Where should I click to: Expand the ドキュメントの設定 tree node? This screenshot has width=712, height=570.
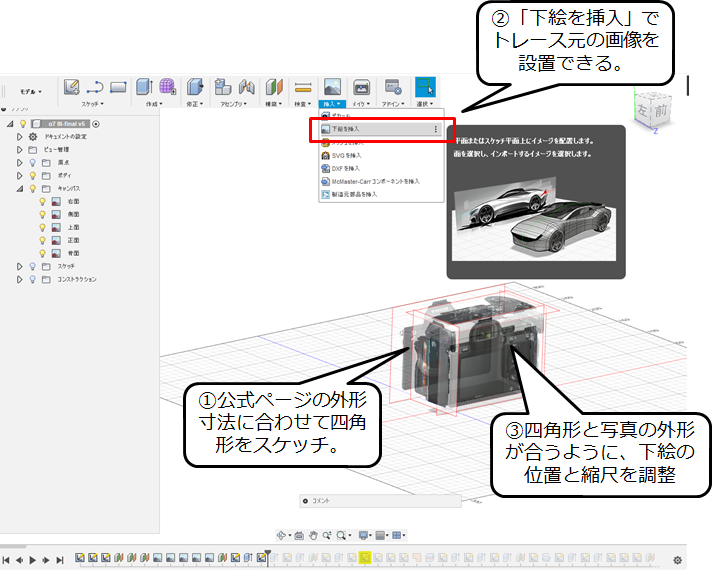point(20,137)
